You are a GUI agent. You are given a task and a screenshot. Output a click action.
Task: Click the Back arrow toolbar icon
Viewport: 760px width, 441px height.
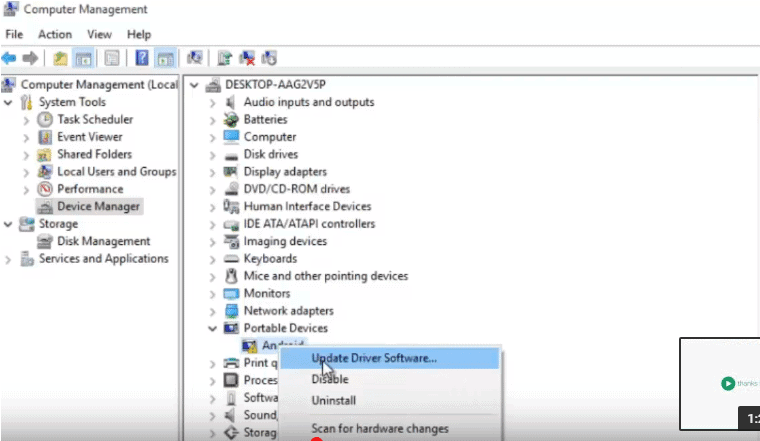click(9, 59)
